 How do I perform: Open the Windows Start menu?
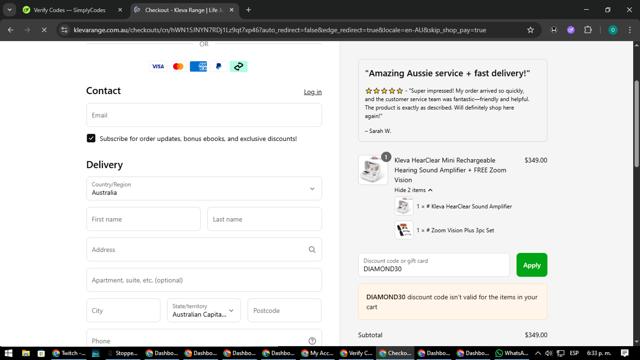[x=9, y=353]
